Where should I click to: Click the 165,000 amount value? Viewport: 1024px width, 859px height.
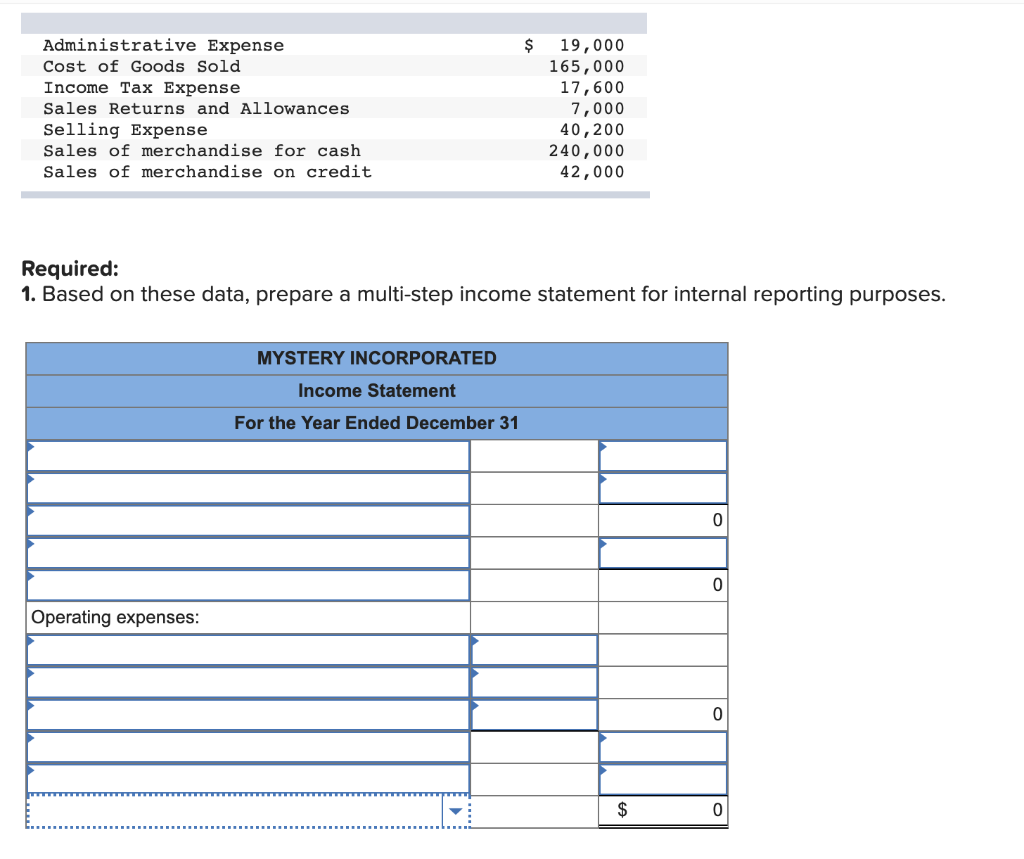[x=586, y=66]
